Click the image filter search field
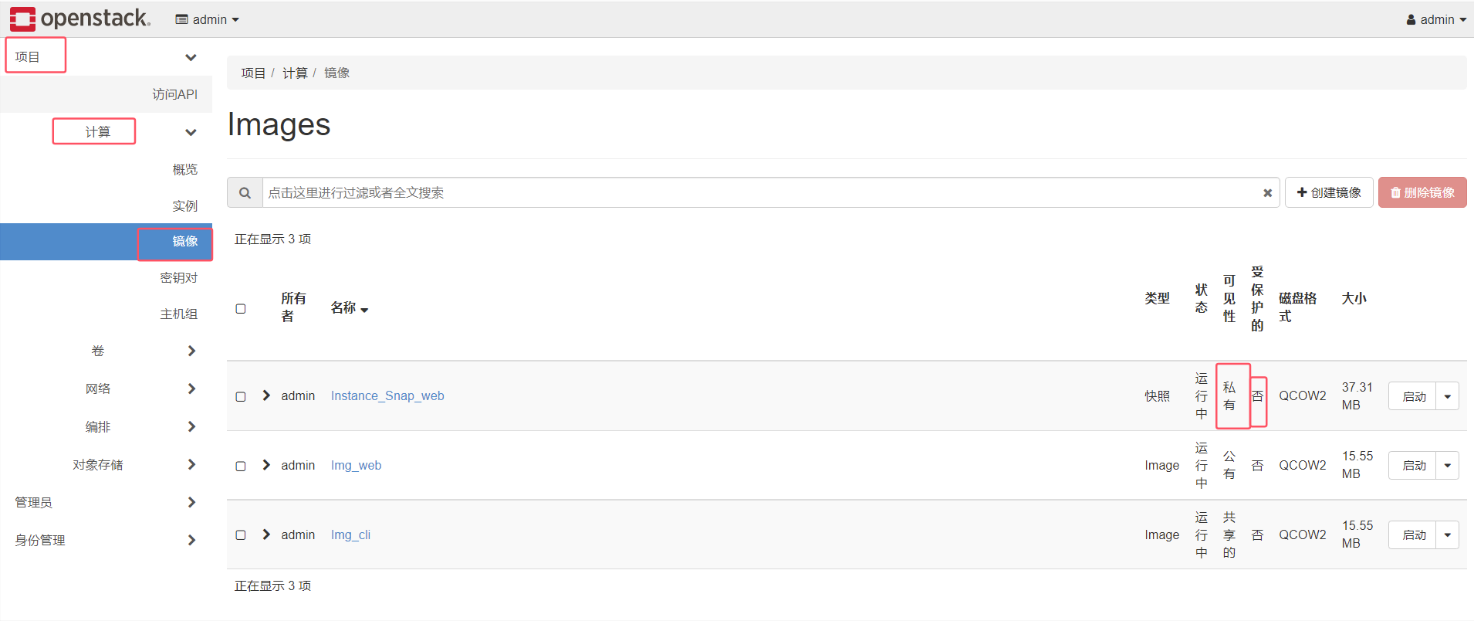Screen dimensions: 1474x621 (761, 193)
